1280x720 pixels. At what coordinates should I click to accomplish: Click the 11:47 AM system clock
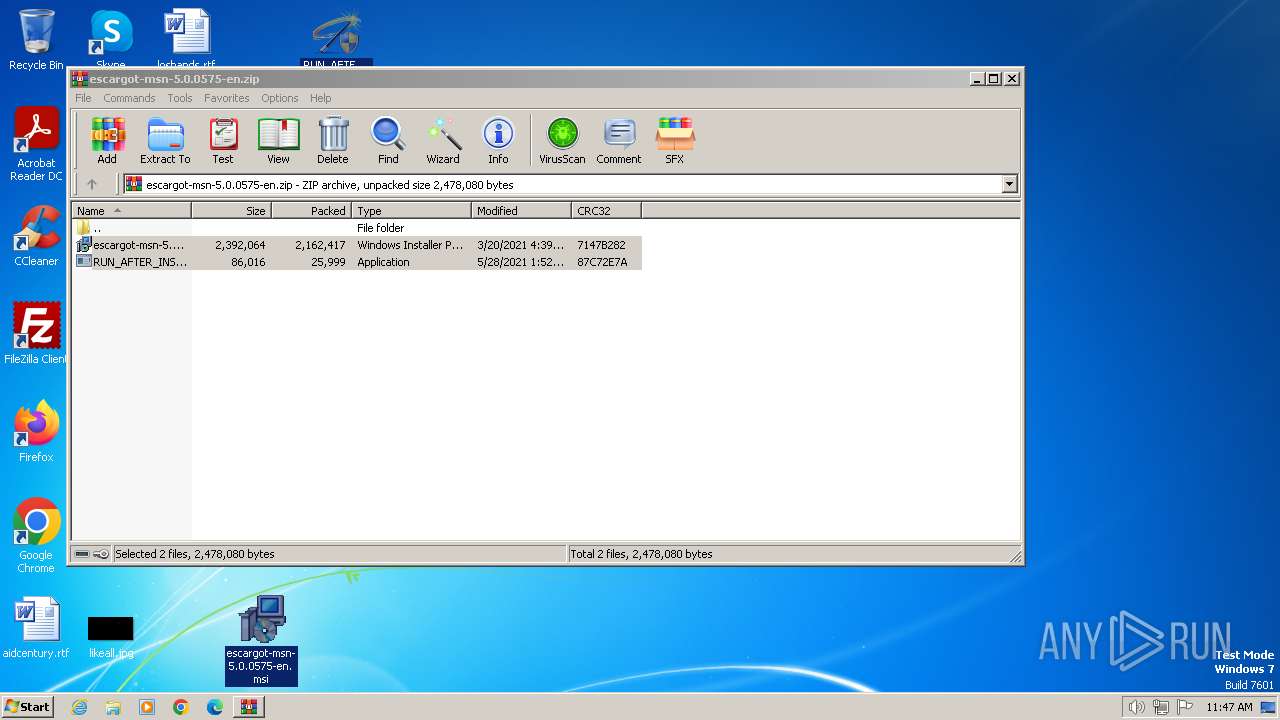tap(1229, 707)
